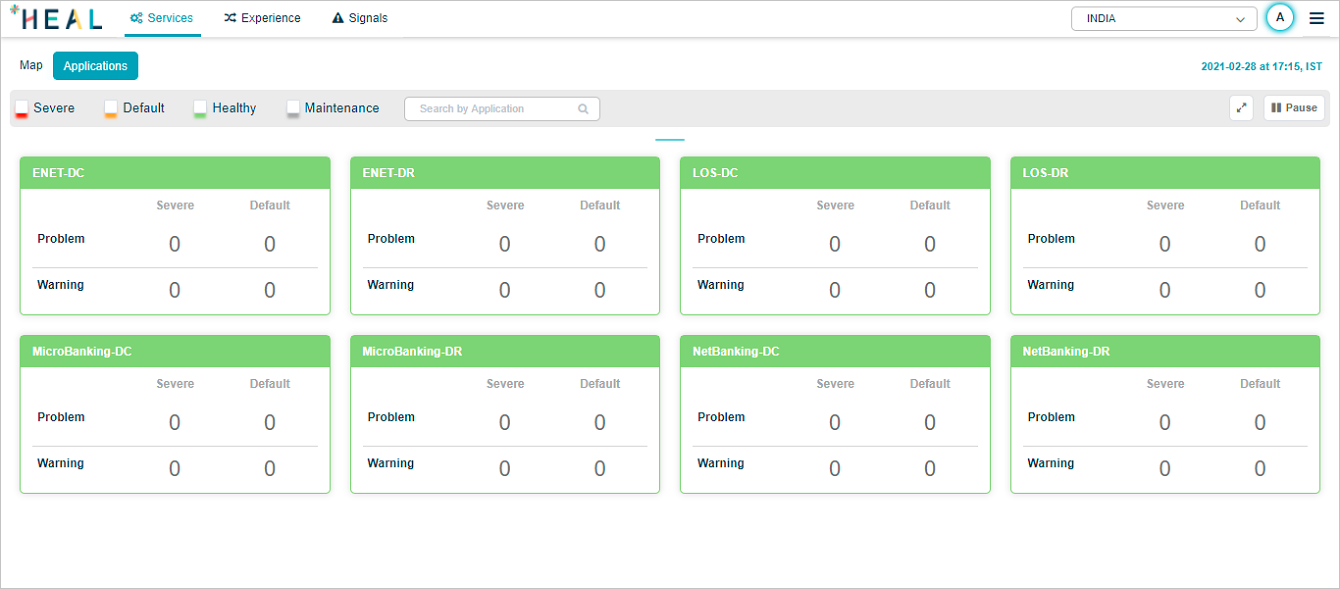
Task: Click the search magnifier icon
Action: coord(583,109)
